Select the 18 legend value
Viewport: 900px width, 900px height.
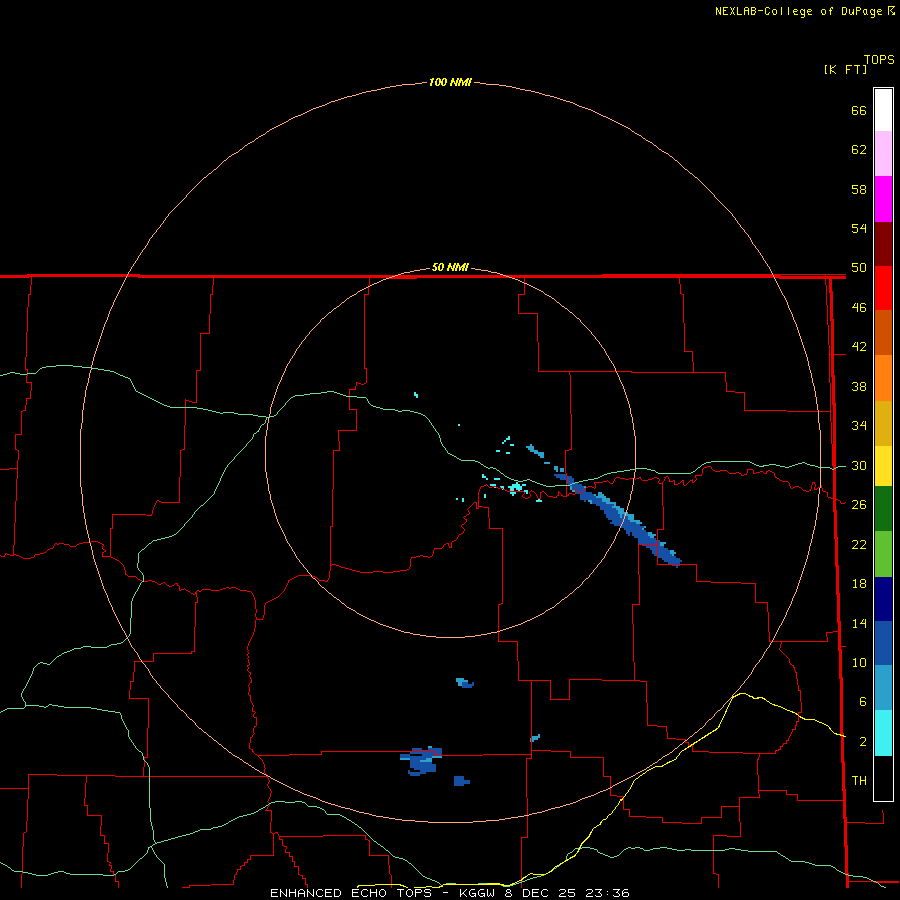[859, 584]
